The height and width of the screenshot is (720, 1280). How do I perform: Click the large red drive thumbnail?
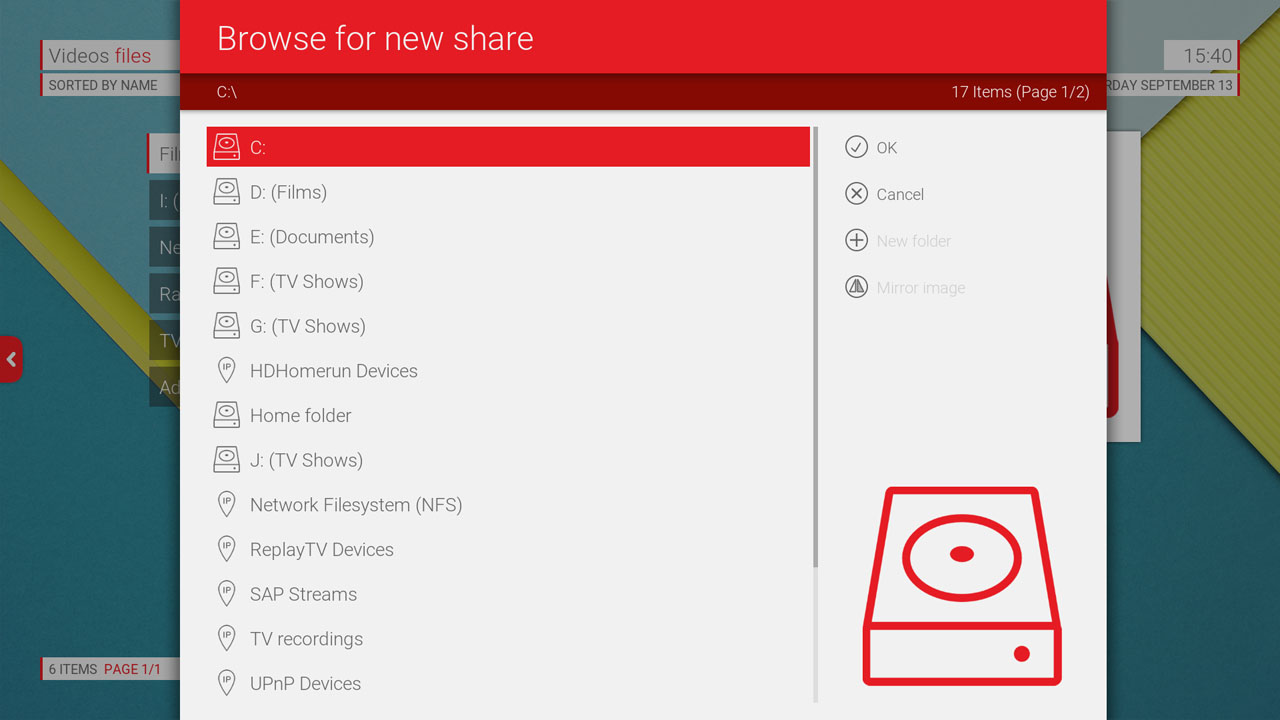click(x=961, y=586)
